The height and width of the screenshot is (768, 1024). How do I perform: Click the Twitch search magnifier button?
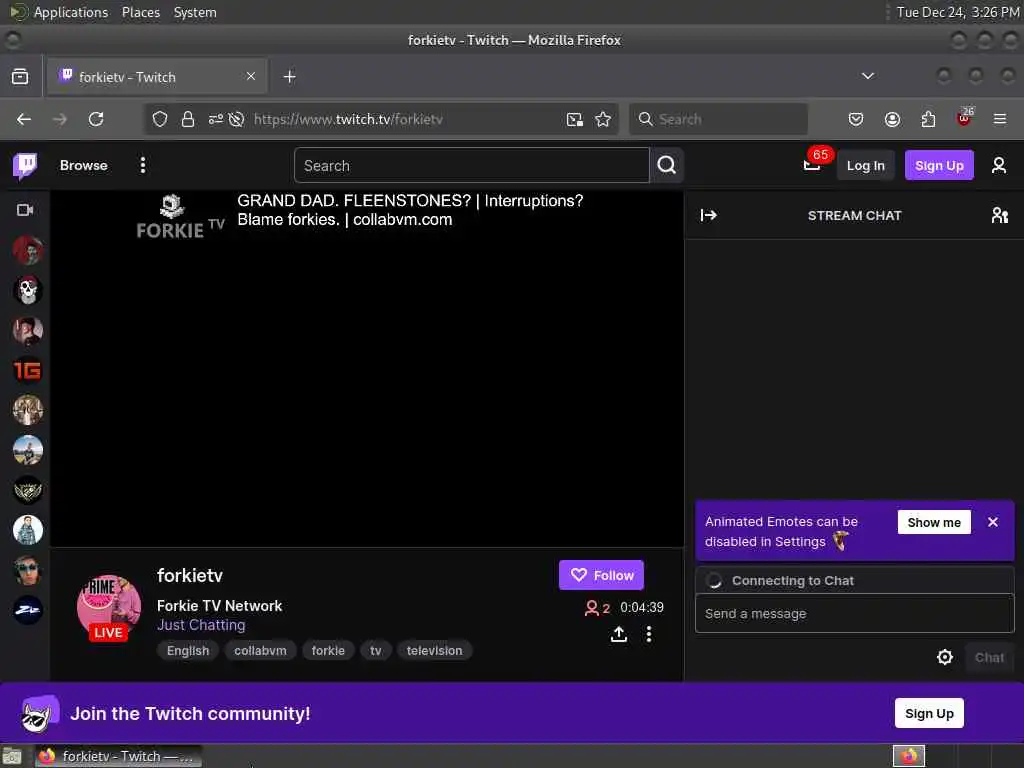pos(667,165)
